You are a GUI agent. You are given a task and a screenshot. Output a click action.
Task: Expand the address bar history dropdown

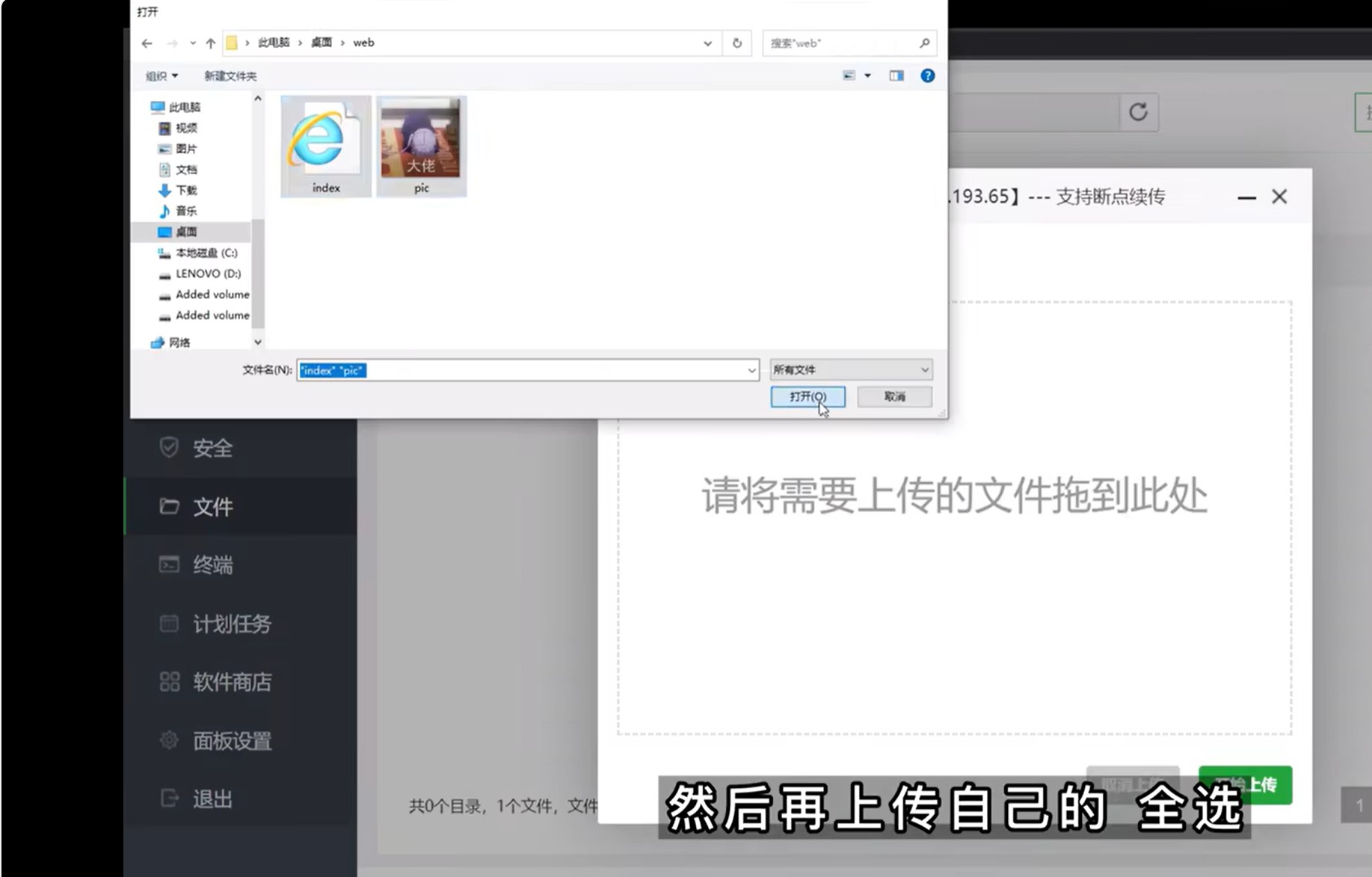707,43
